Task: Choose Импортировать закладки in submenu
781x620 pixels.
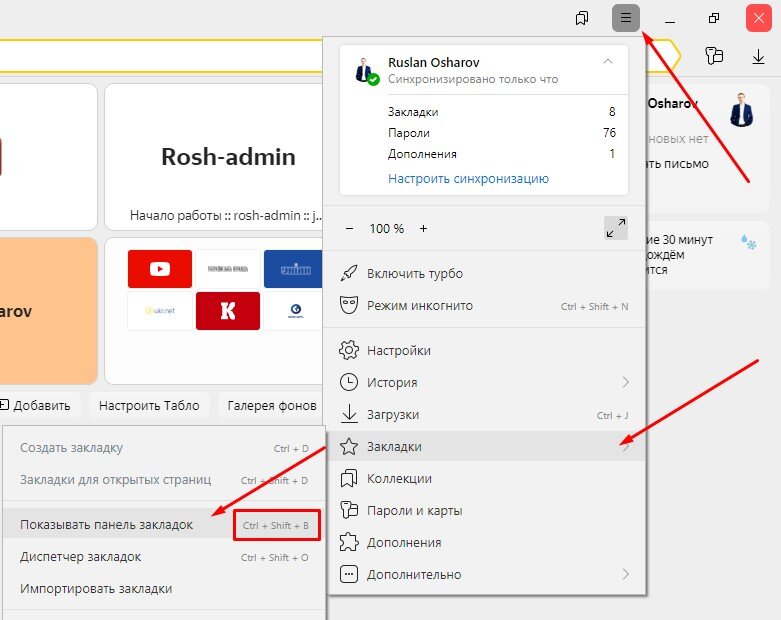Action: (164, 588)
